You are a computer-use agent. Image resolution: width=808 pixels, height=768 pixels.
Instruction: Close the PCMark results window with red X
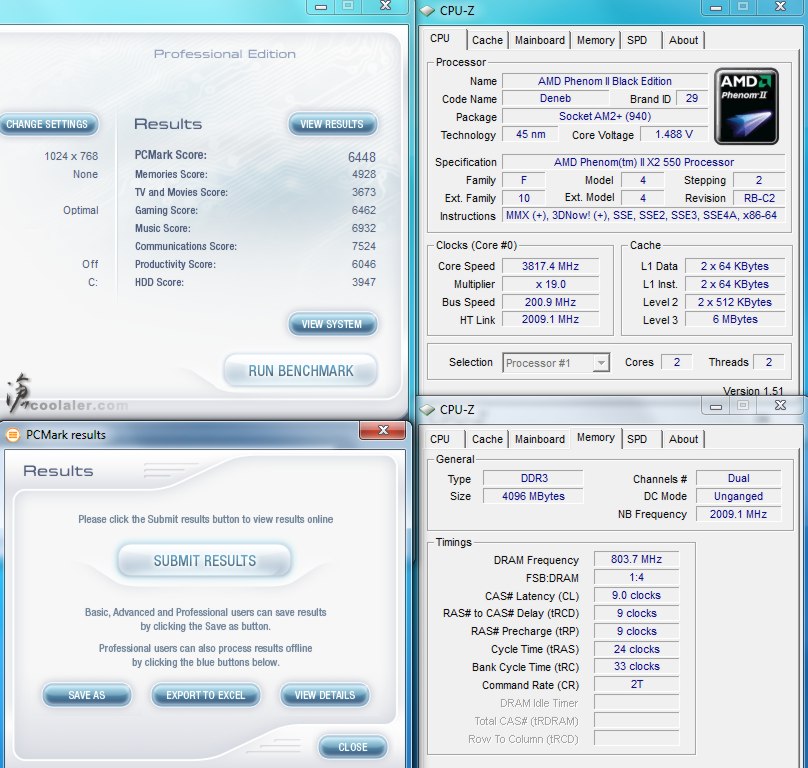pyautogui.click(x=382, y=430)
